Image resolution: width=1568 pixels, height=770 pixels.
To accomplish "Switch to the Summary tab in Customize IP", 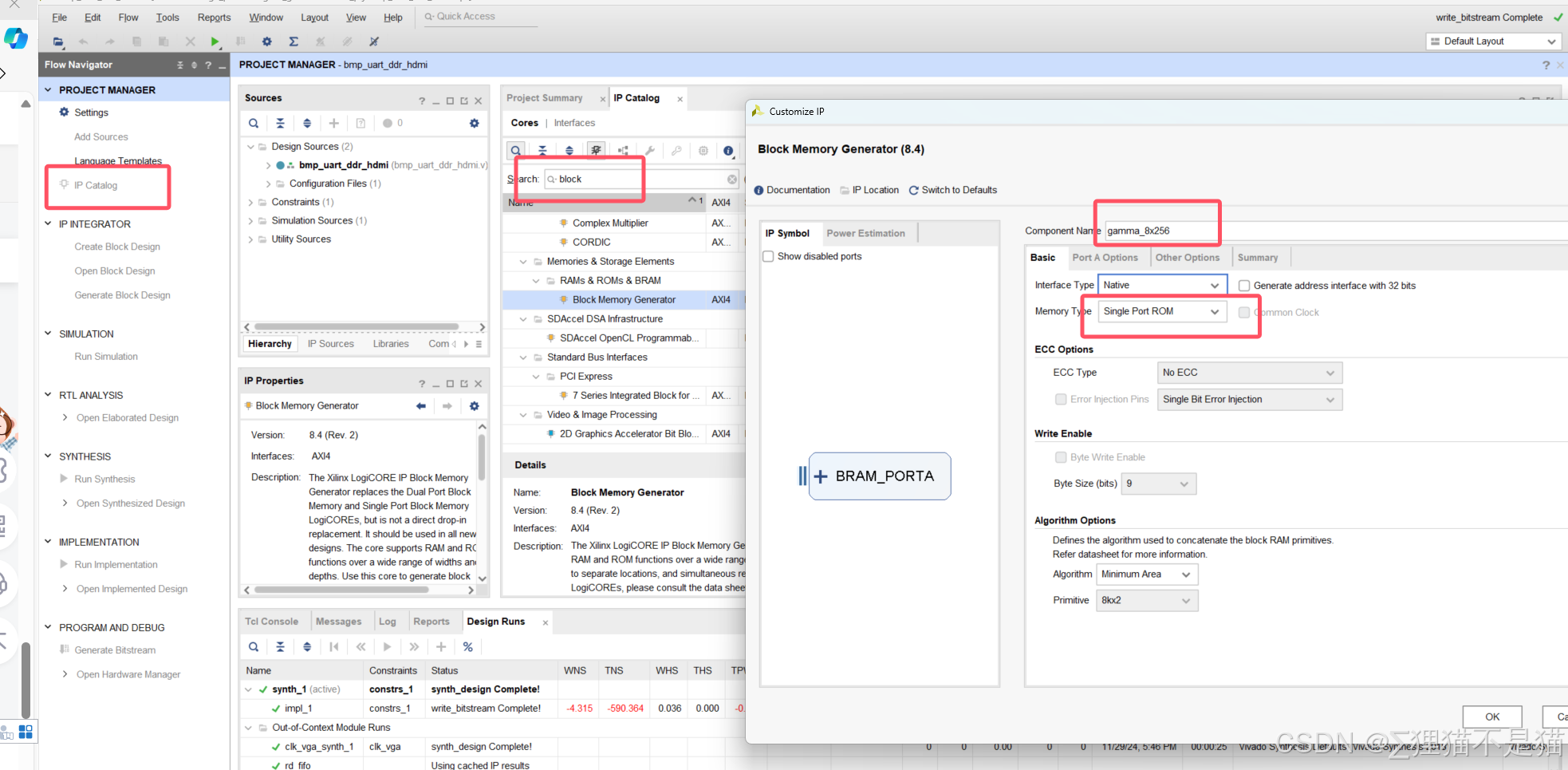I will [1258, 258].
